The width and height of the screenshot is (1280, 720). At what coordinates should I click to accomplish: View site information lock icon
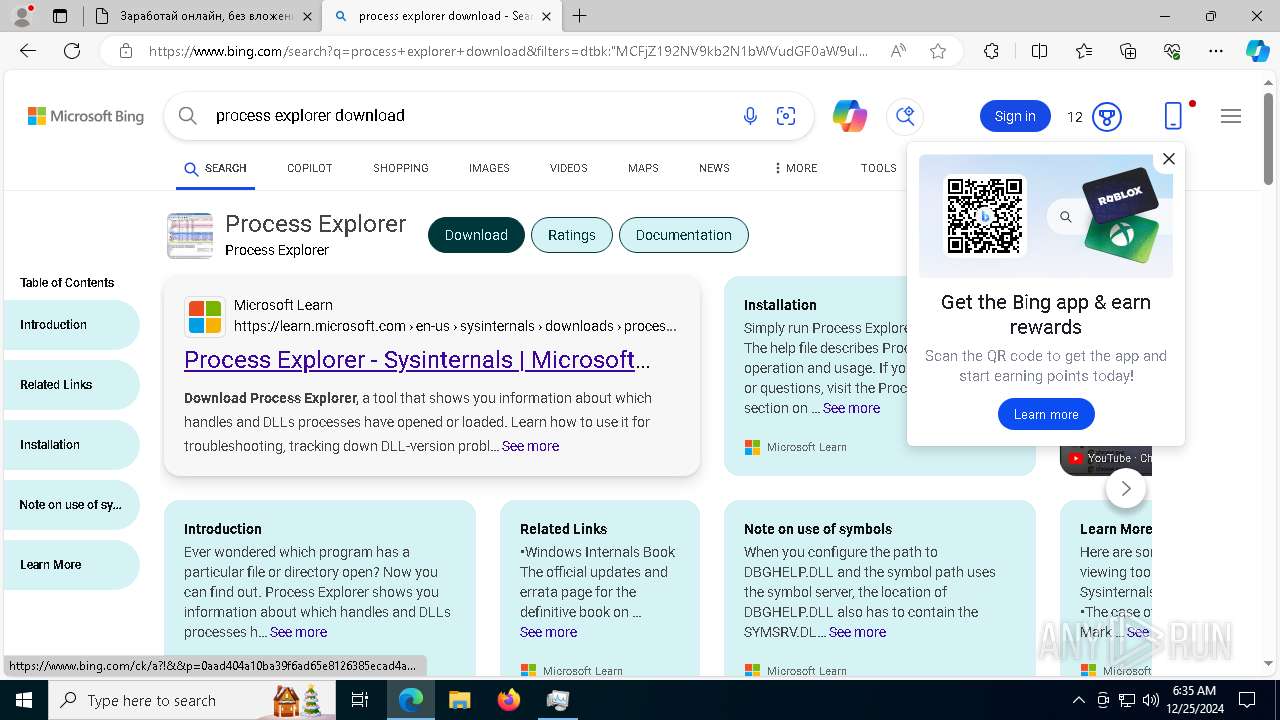pyautogui.click(x=125, y=51)
